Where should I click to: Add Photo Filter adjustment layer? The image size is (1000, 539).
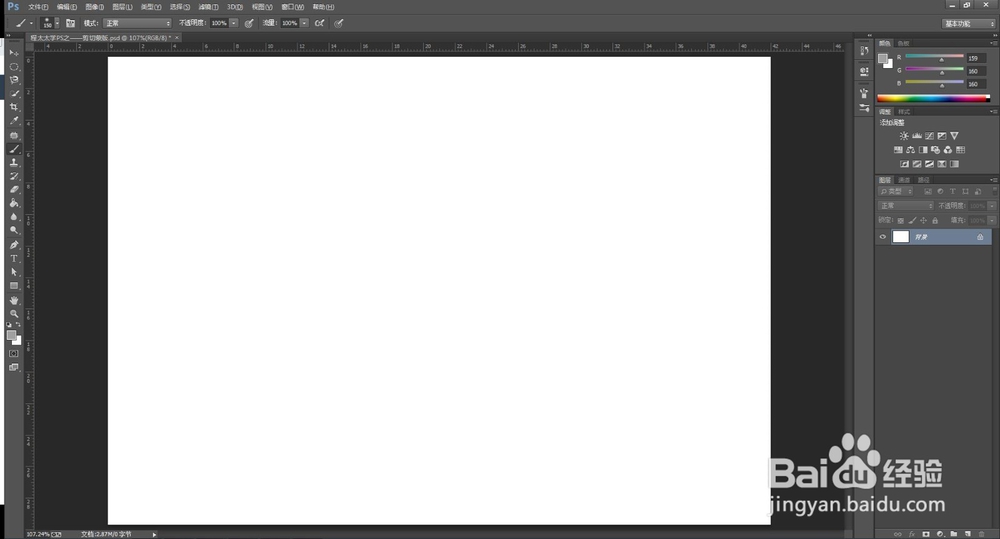[936, 150]
